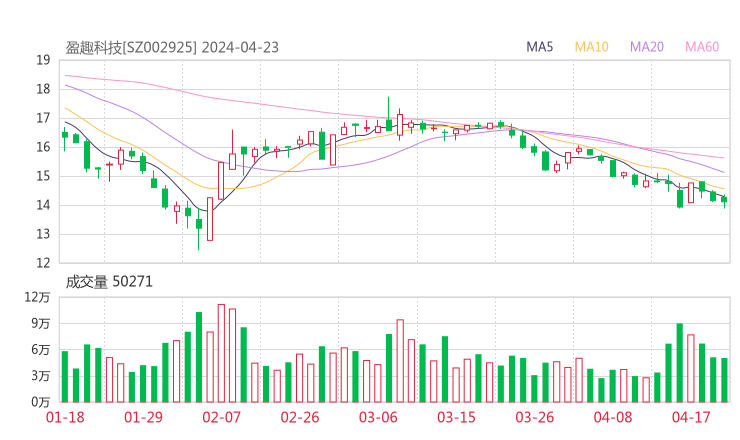Viewport: 740px width, 440px height.
Task: Select the highest red volume bar above 02-07
Action: pyautogui.click(x=221, y=353)
